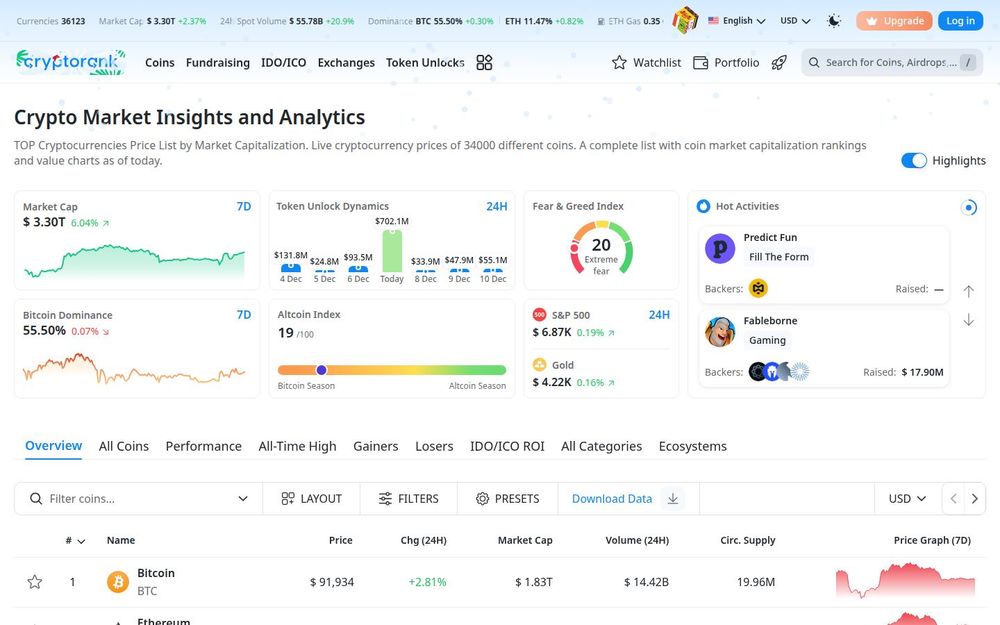Click Hot Activities down arrow
Viewport: 1000px width, 625px height.
pos(968,320)
